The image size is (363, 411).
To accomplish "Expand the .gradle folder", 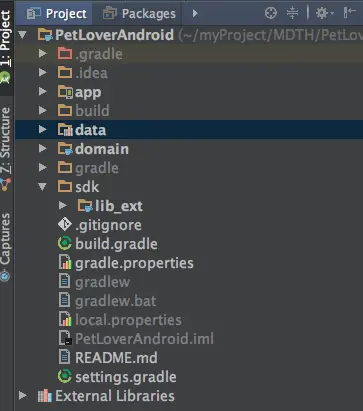I will coord(43,53).
